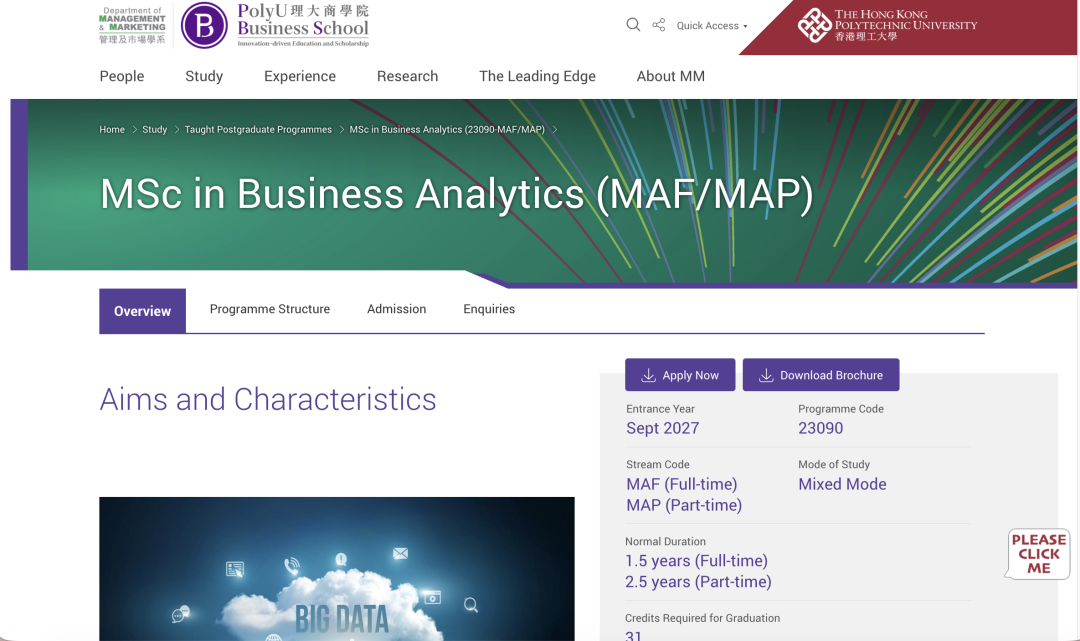Screen dimensions: 1080x641
Task: Click the Sept 2027 entrance year text
Action: pyautogui.click(x=663, y=428)
